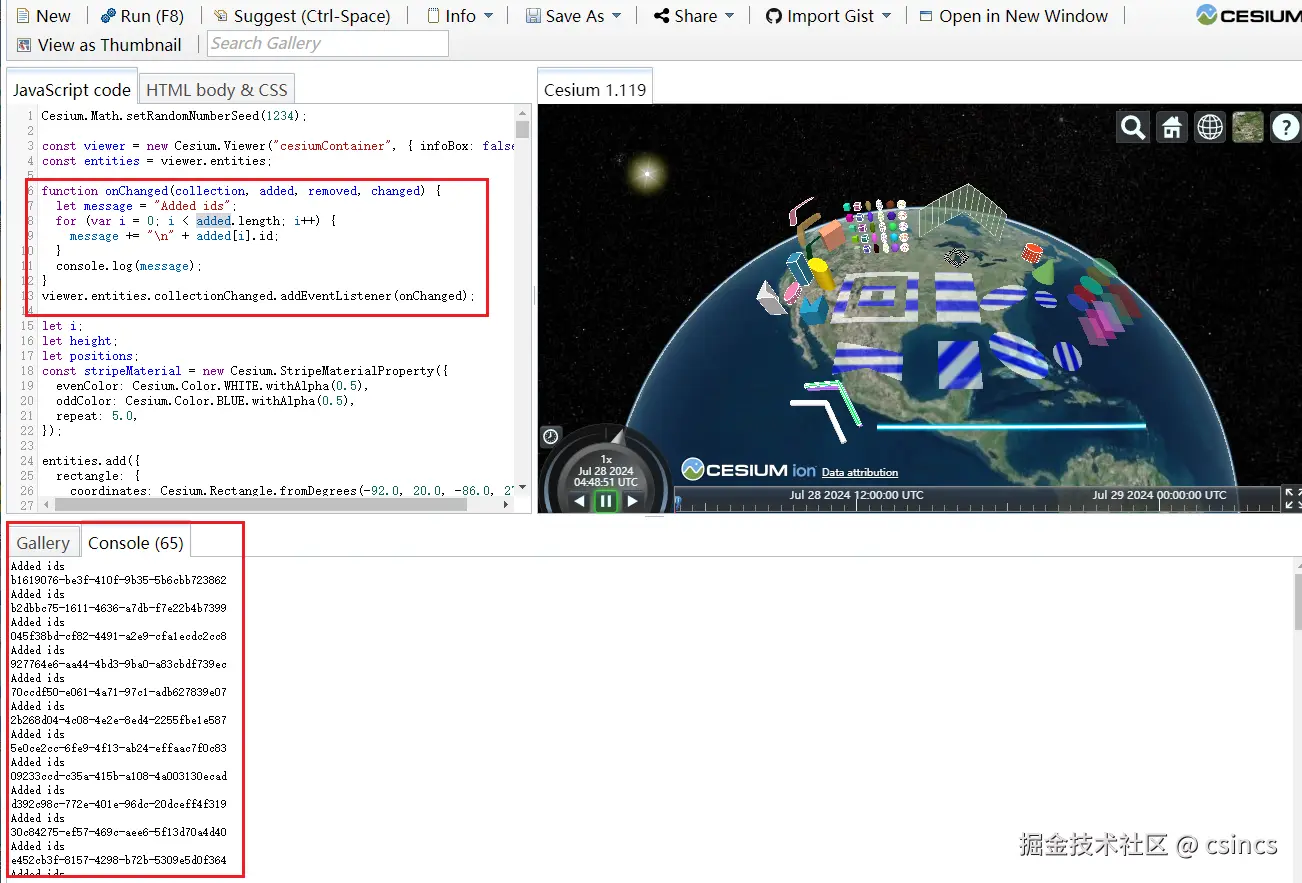Open the navigation help question-mark icon
1302x883 pixels.
coord(1285,127)
